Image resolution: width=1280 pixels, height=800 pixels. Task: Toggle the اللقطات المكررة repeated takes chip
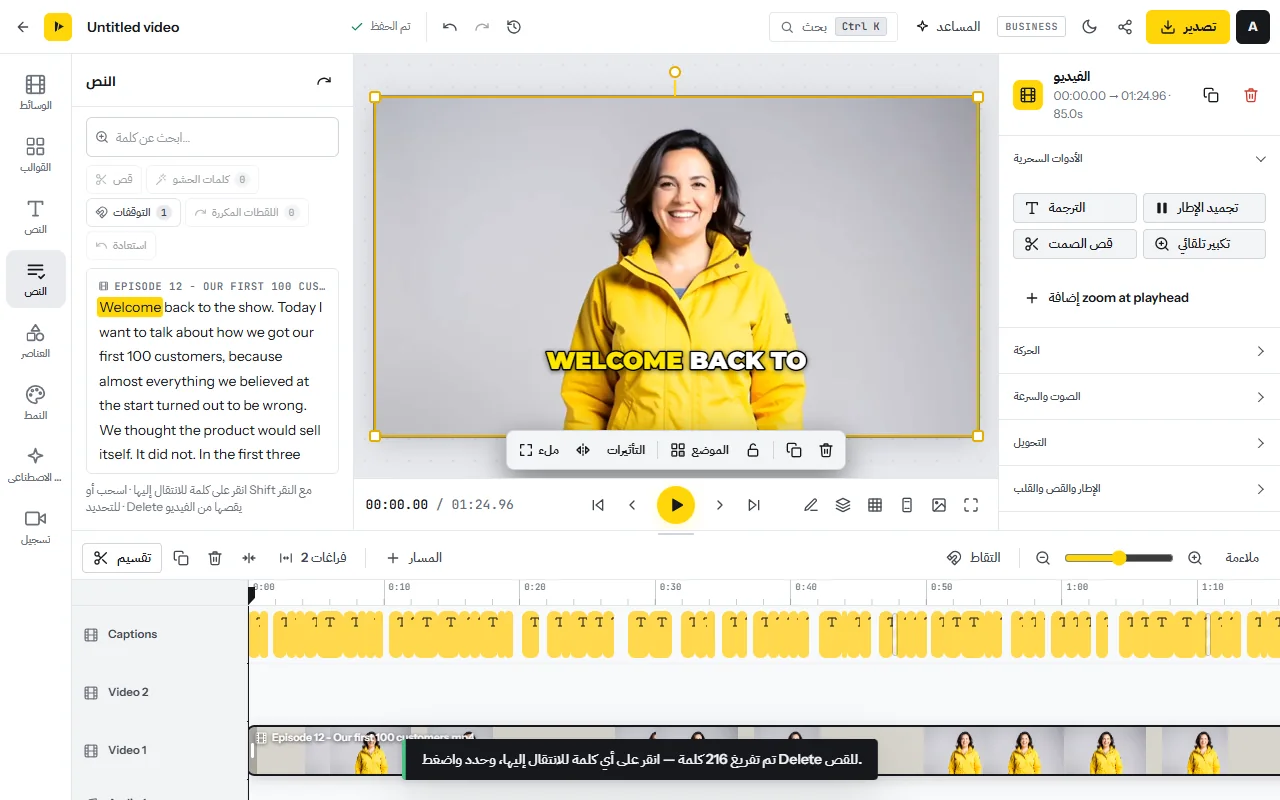tap(247, 212)
